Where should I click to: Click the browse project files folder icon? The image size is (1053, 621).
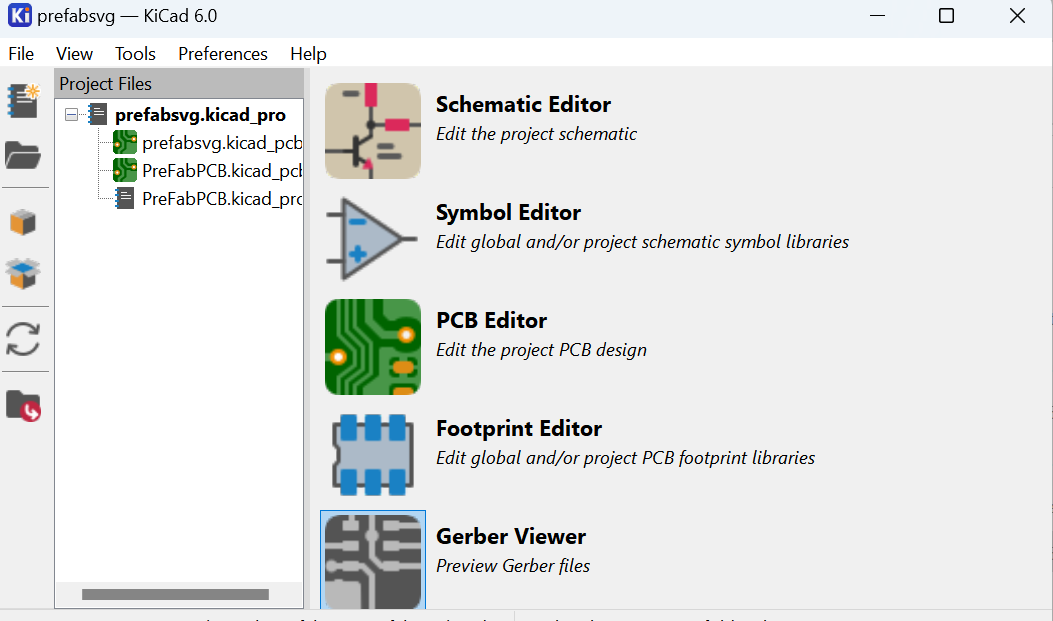click(x=23, y=405)
